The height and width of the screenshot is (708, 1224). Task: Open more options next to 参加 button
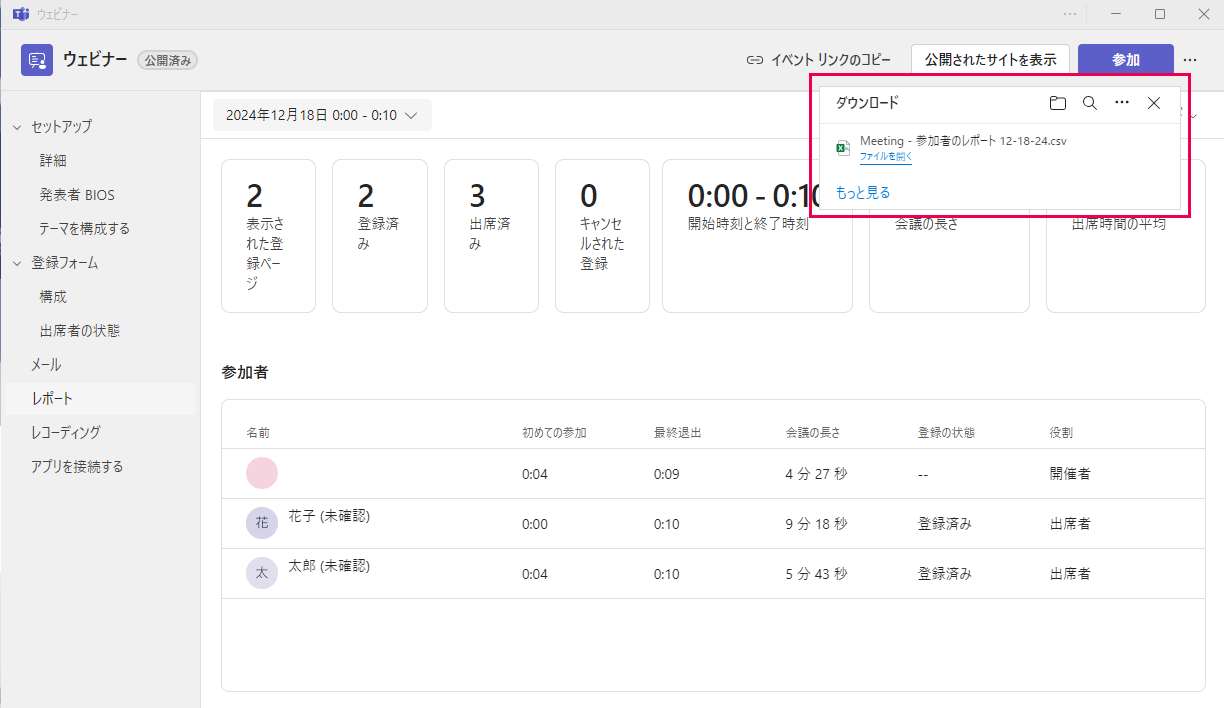(x=1189, y=60)
